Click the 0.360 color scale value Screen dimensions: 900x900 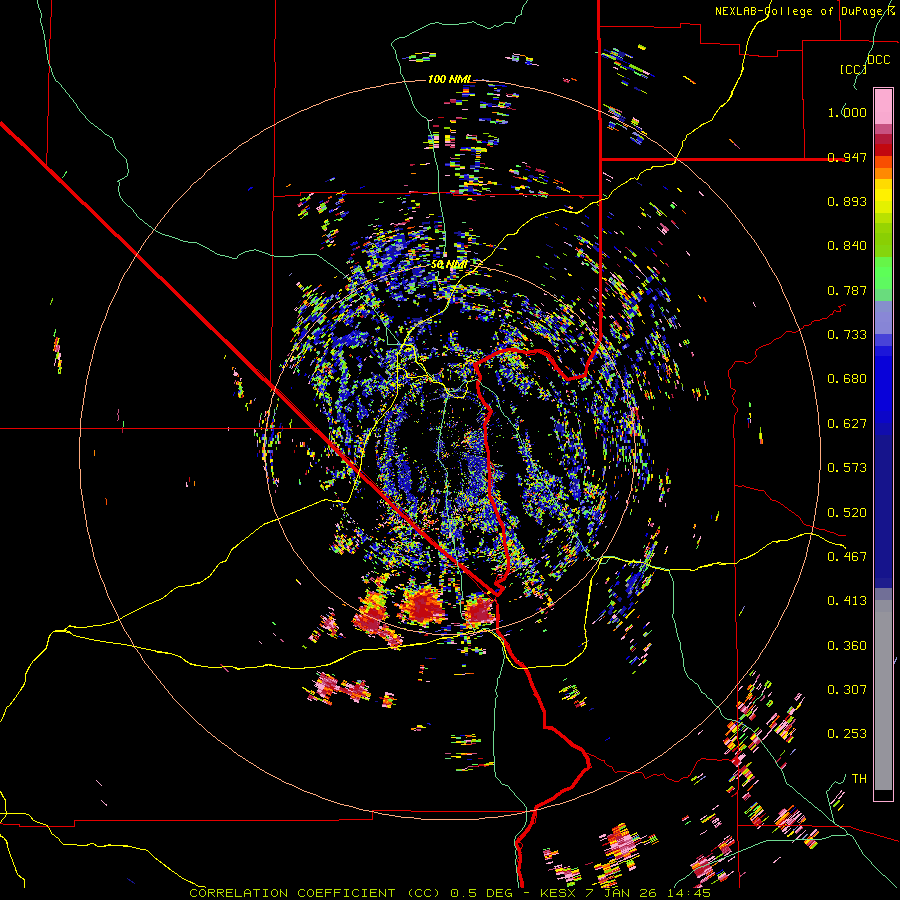[847, 646]
